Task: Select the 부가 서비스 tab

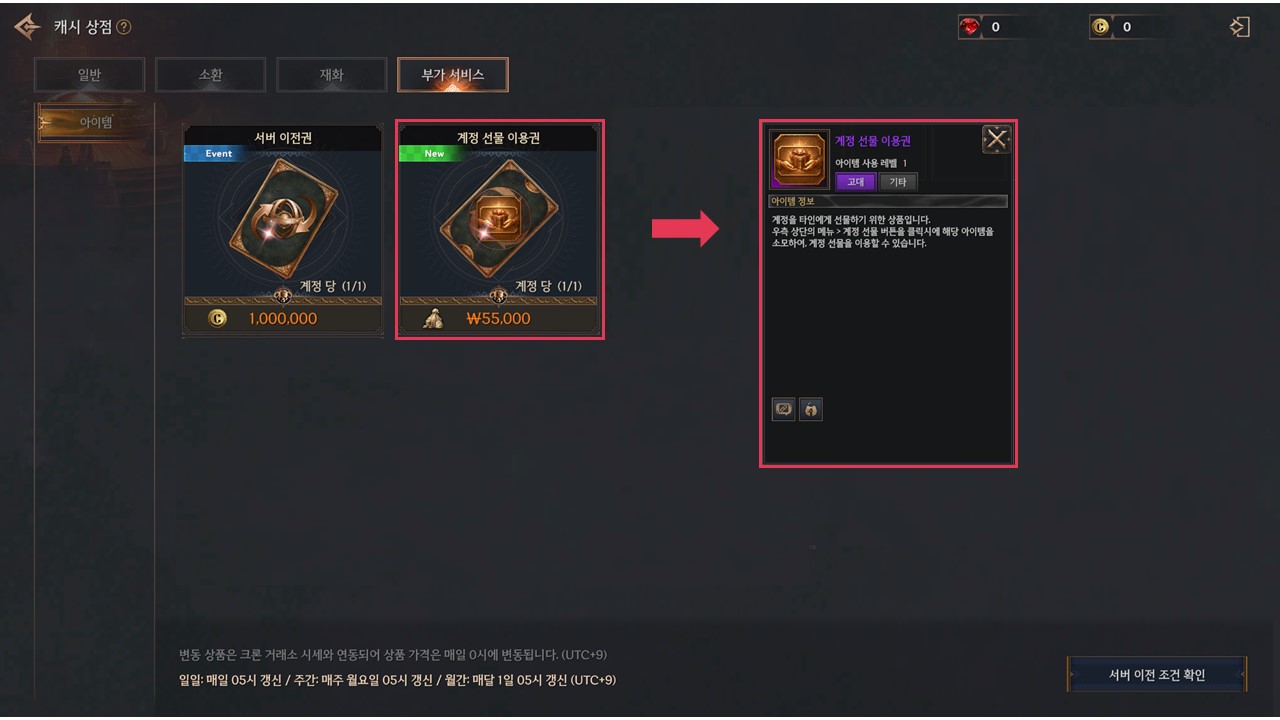Action: coord(452,75)
